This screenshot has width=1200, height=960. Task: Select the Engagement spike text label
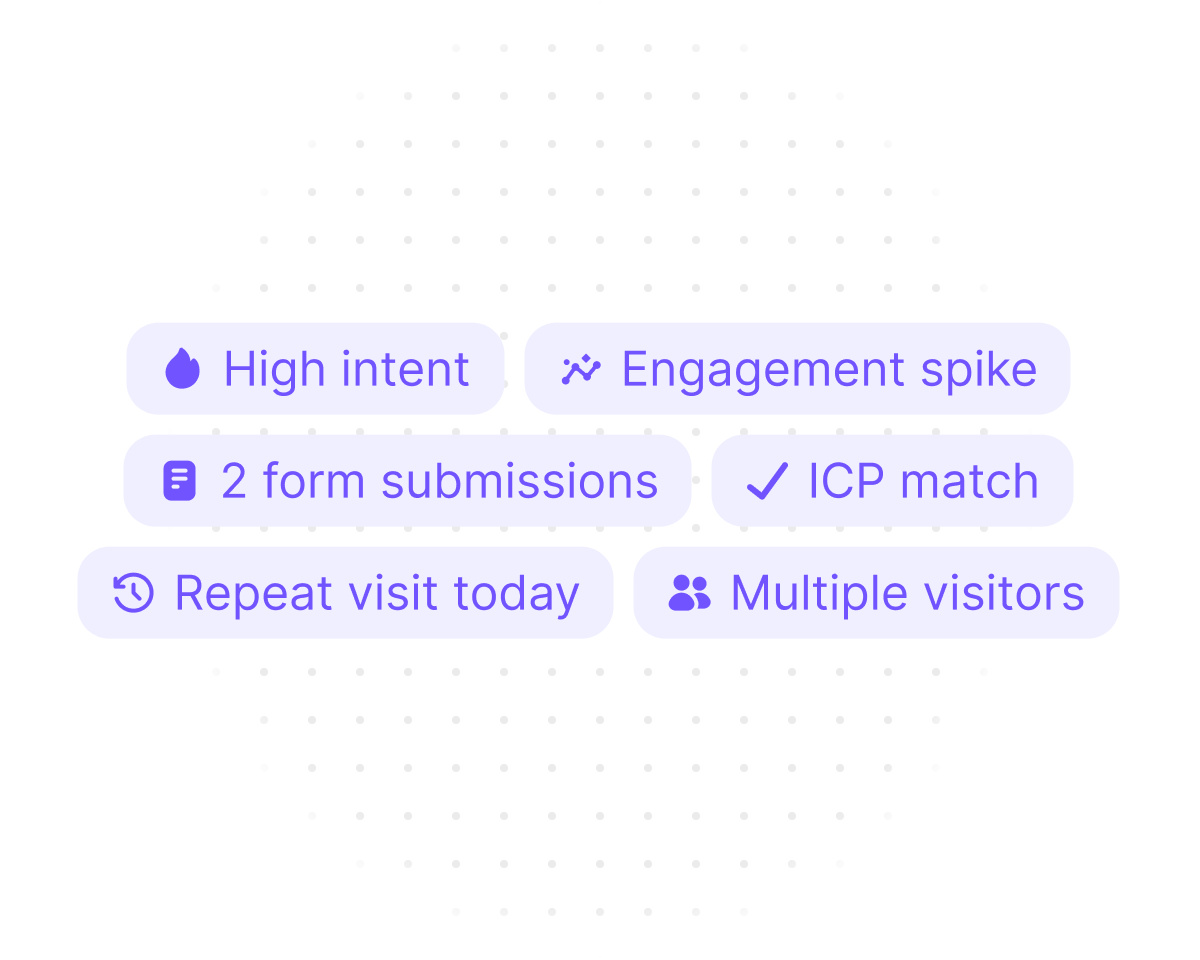coord(829,369)
